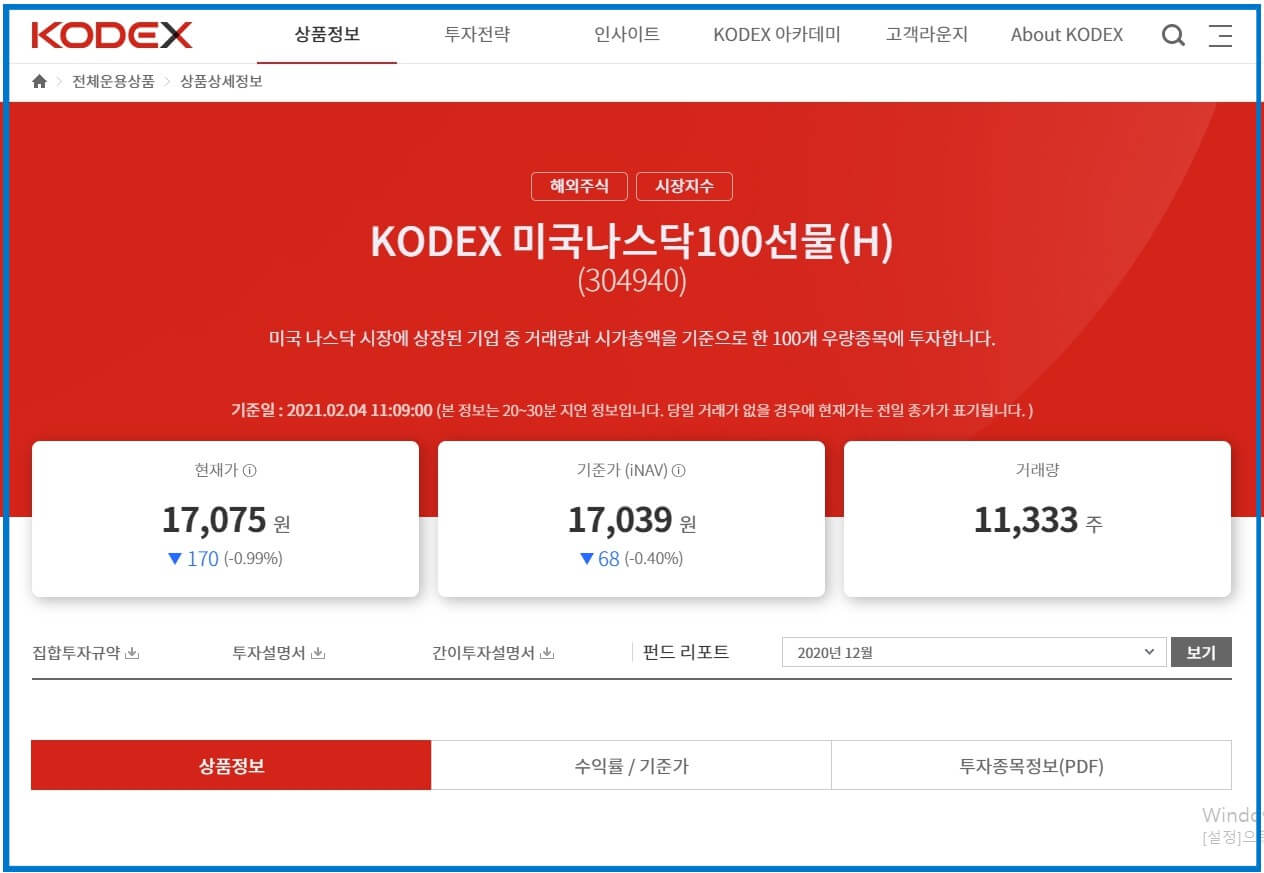
Task: Expand the 2020년 12월 fund report dropdown
Action: tap(974, 652)
